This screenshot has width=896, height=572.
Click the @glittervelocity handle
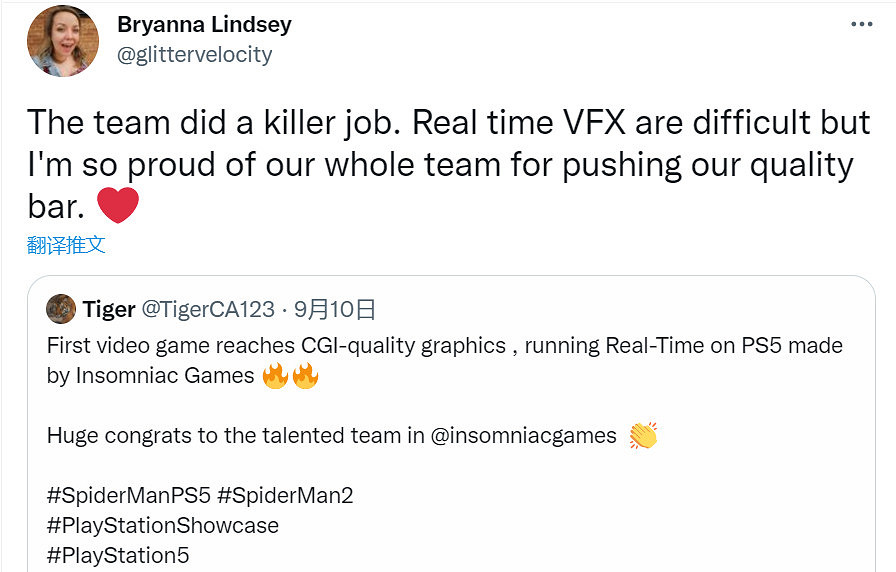pyautogui.click(x=195, y=54)
